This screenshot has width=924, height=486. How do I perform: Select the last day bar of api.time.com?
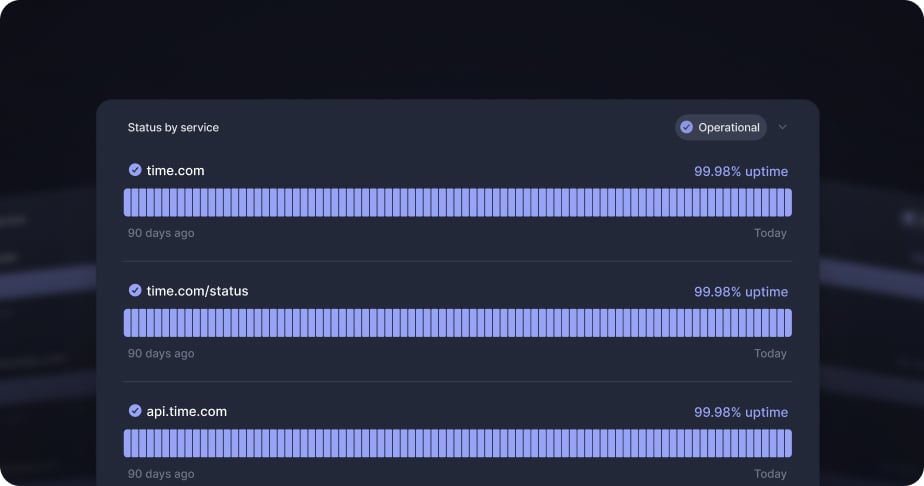(x=788, y=443)
